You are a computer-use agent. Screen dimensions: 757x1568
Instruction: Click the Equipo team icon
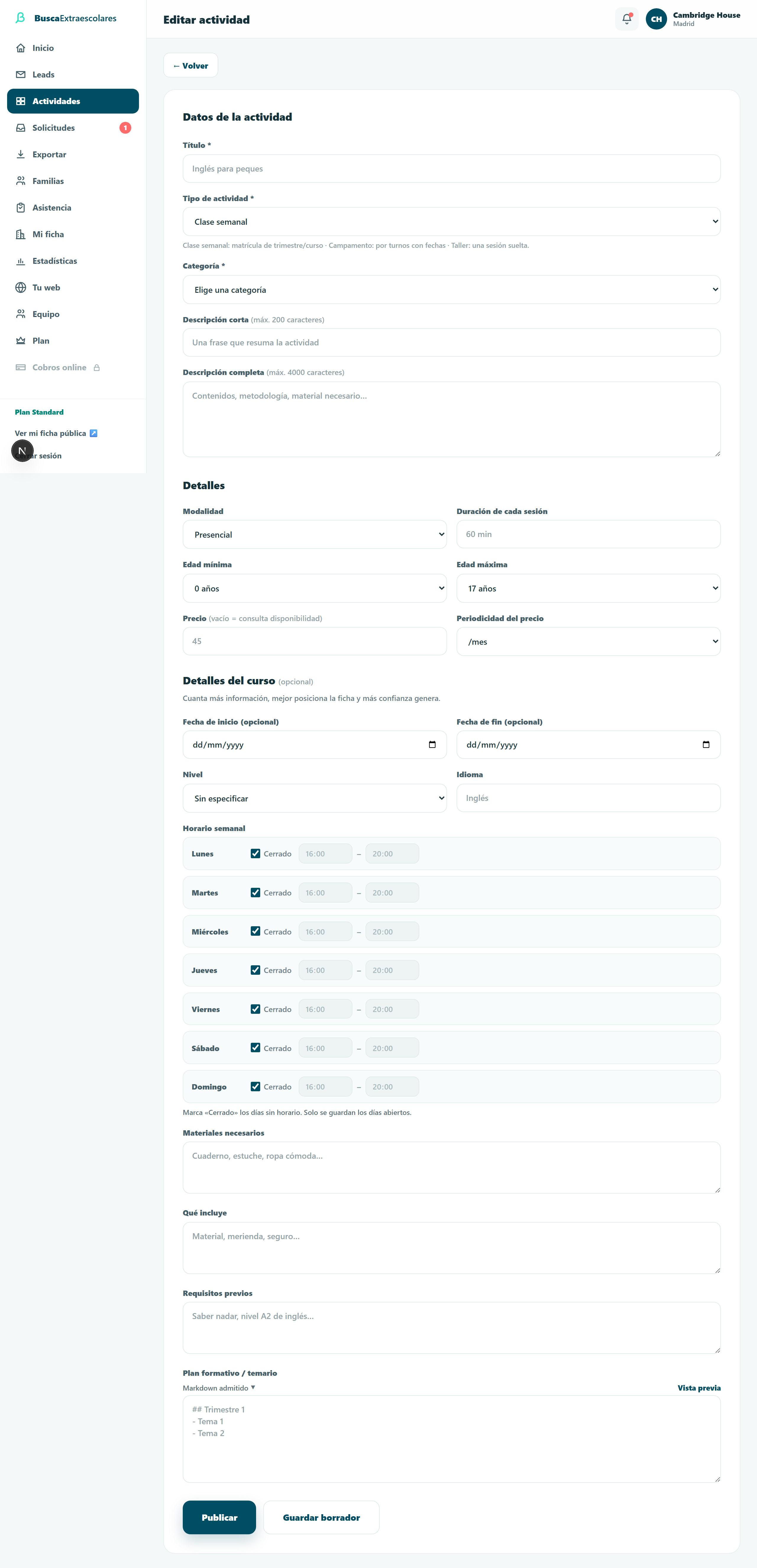point(21,314)
